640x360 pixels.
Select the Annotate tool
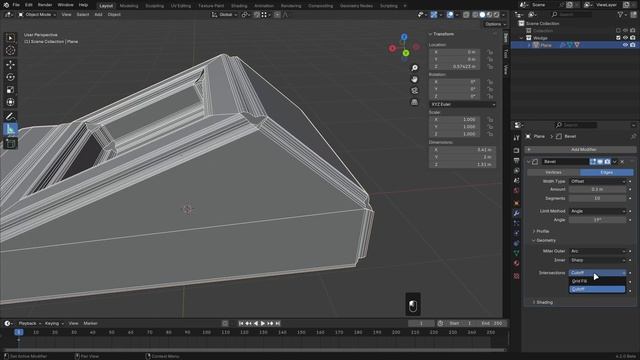tap(10, 116)
